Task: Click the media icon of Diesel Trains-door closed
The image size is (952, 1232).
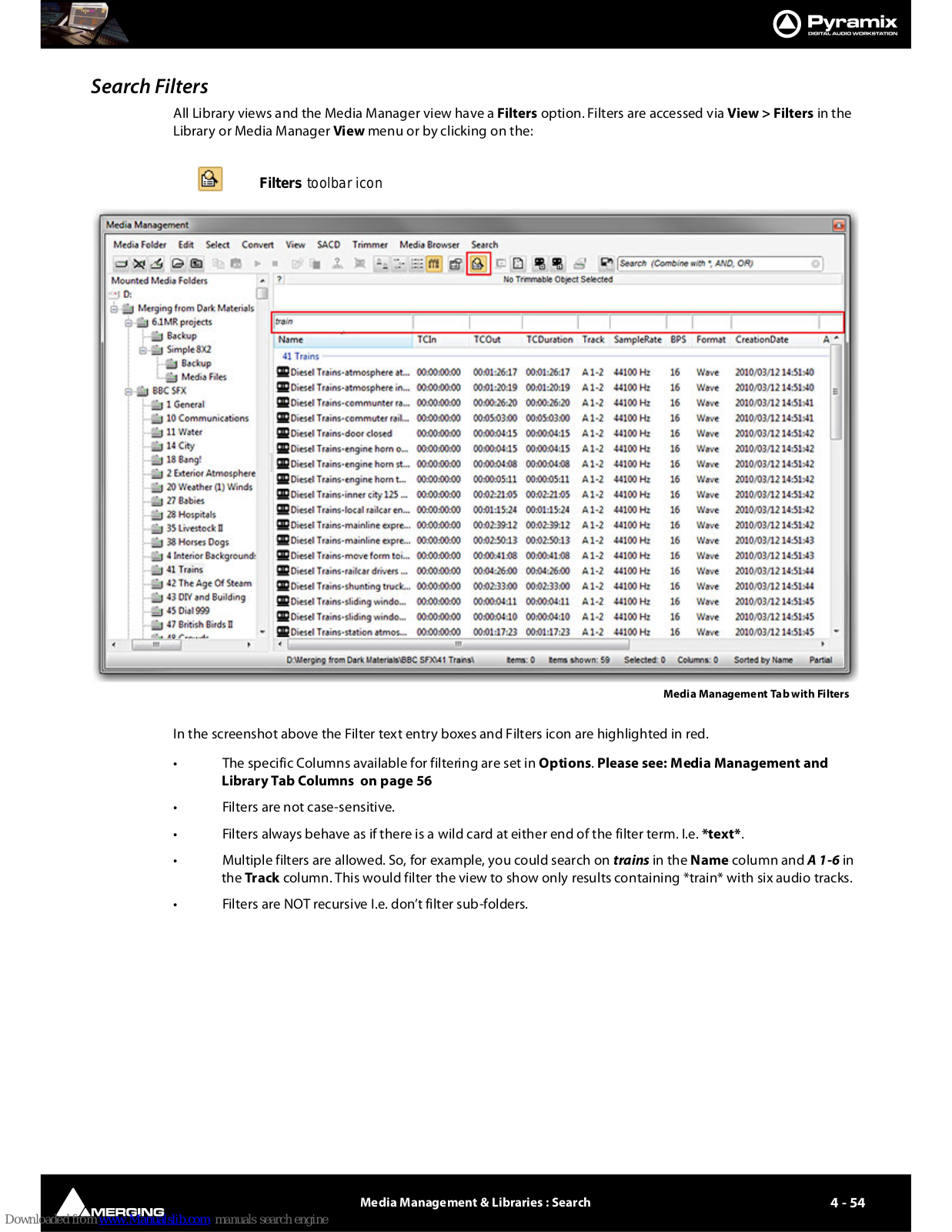Action: point(282,434)
